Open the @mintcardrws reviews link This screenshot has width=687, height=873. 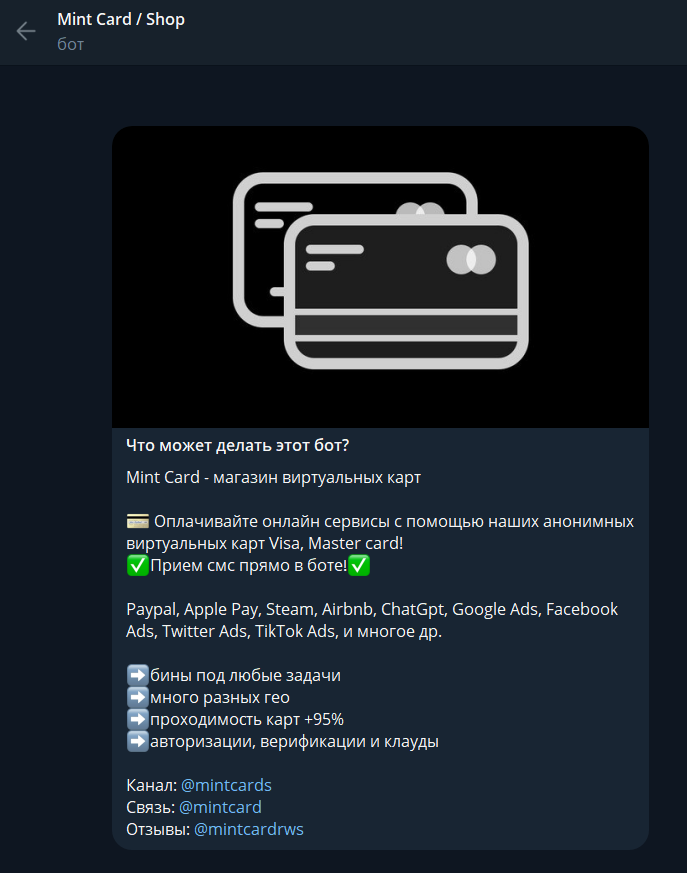(x=249, y=829)
